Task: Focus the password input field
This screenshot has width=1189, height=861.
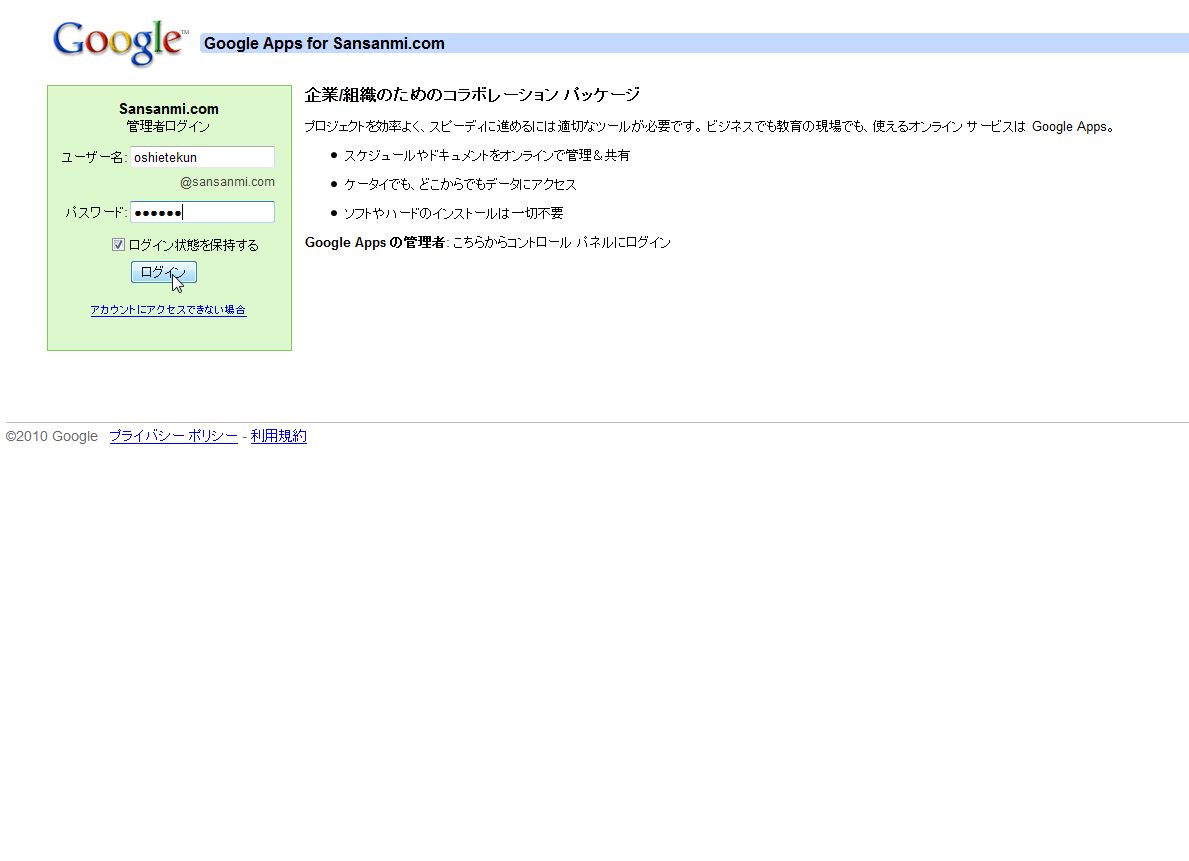Action: coord(202,212)
